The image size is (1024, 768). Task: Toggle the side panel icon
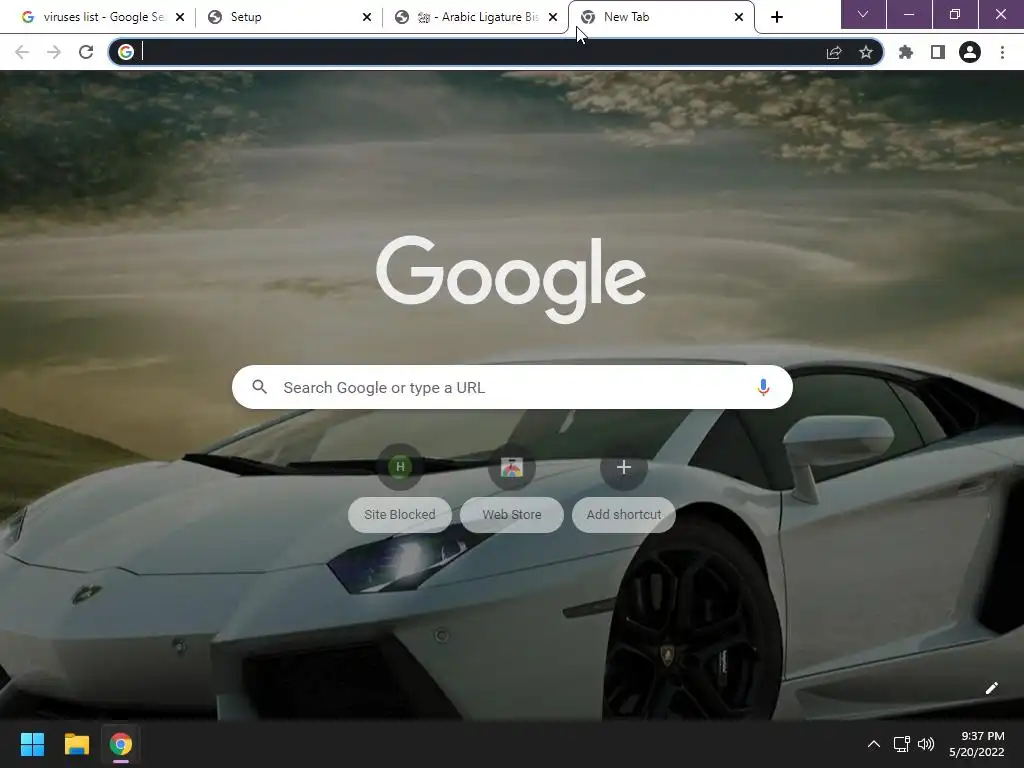(938, 52)
